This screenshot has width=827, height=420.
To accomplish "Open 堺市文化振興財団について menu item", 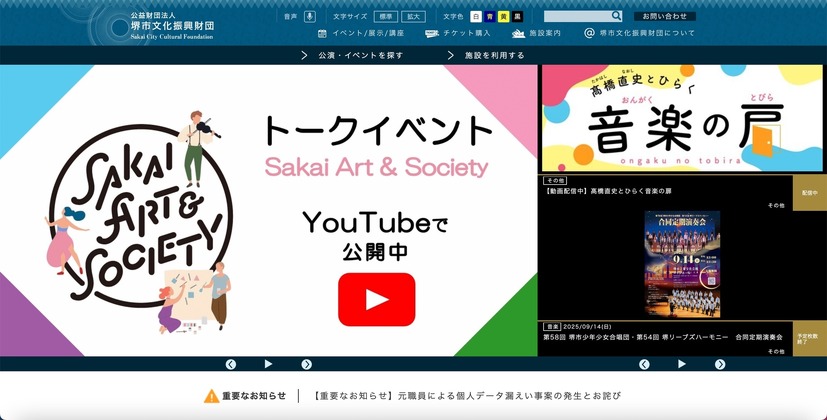I will pos(647,33).
